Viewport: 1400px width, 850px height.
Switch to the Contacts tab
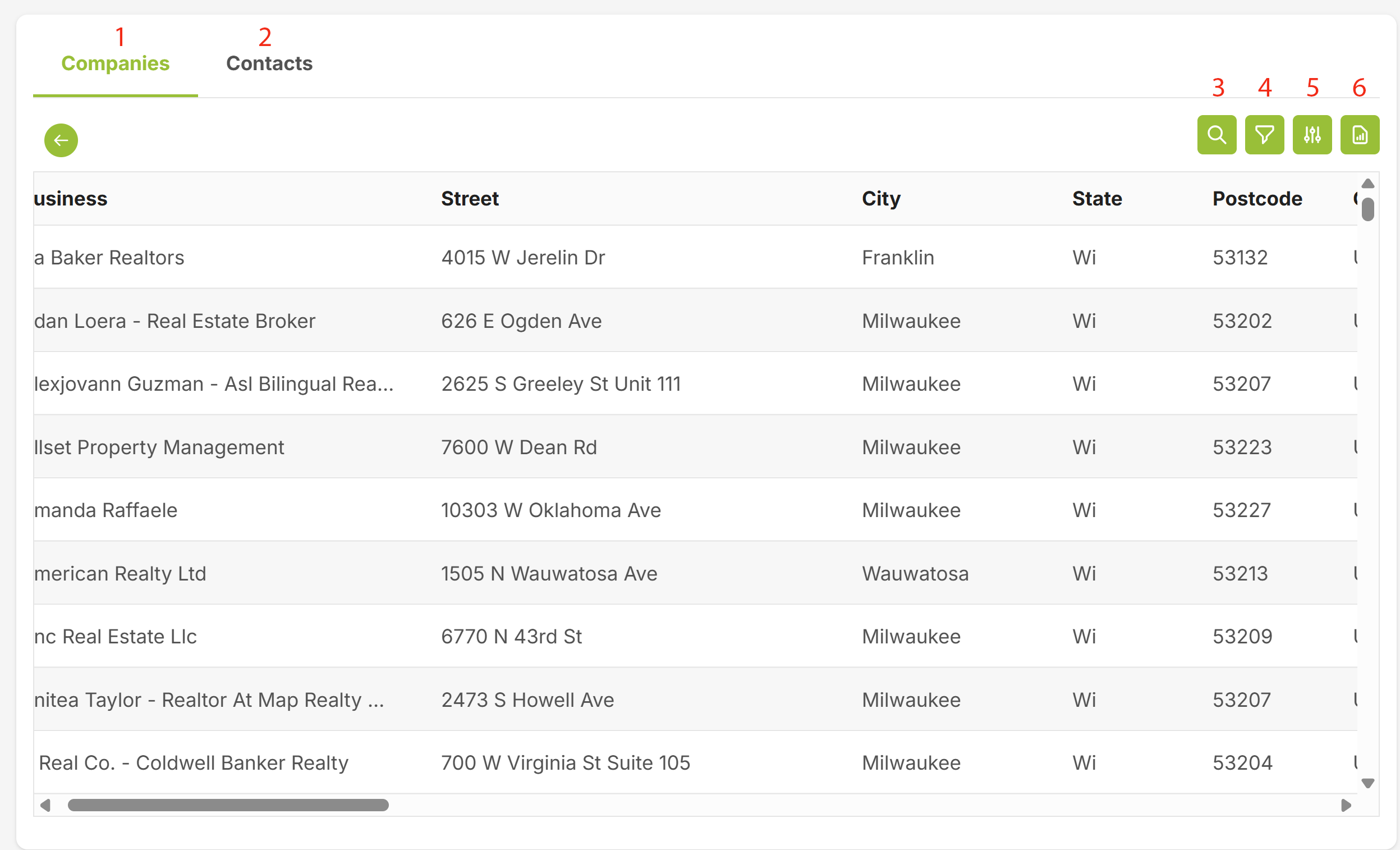pos(269,63)
